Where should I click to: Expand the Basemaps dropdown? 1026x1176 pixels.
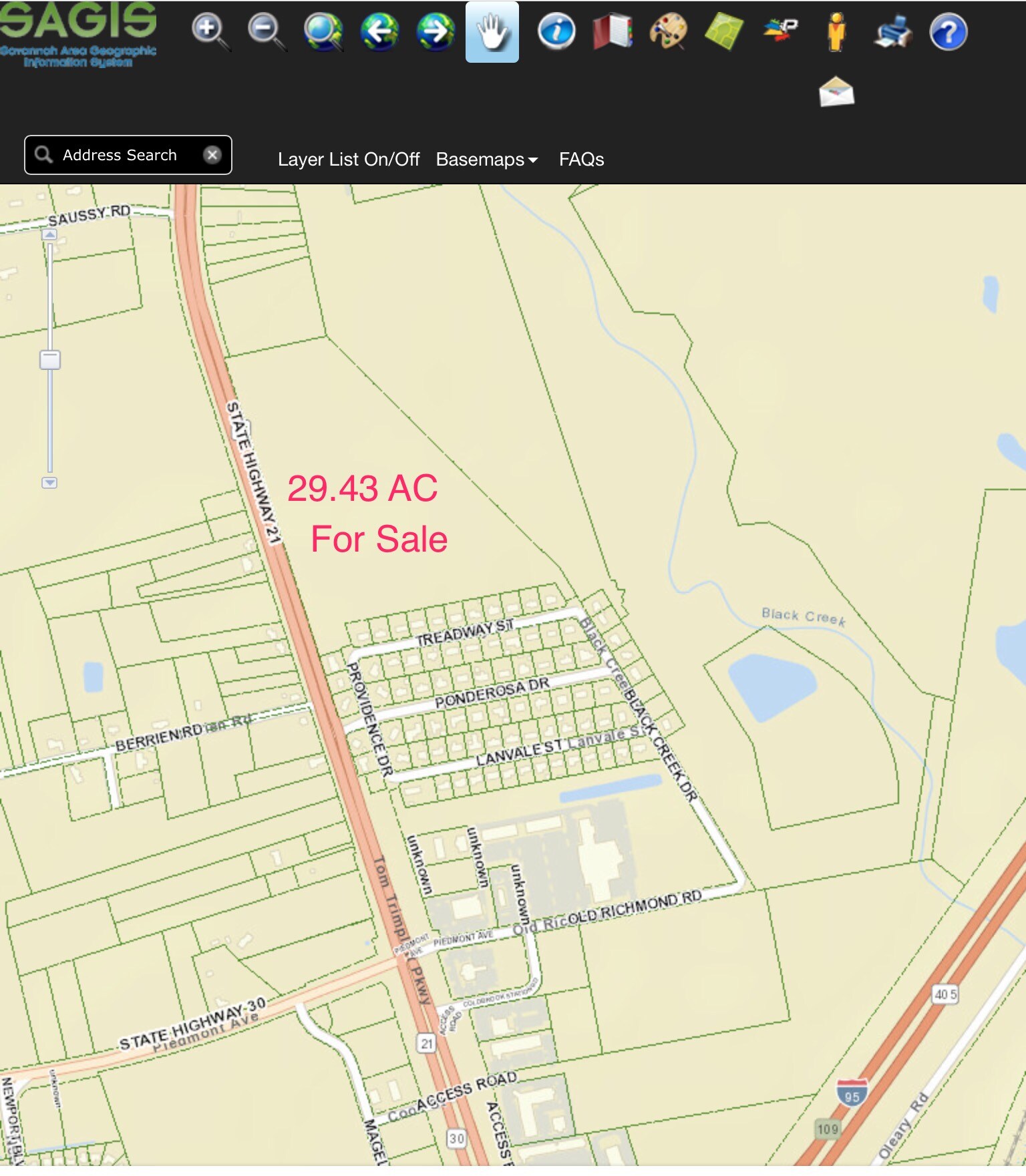point(486,160)
